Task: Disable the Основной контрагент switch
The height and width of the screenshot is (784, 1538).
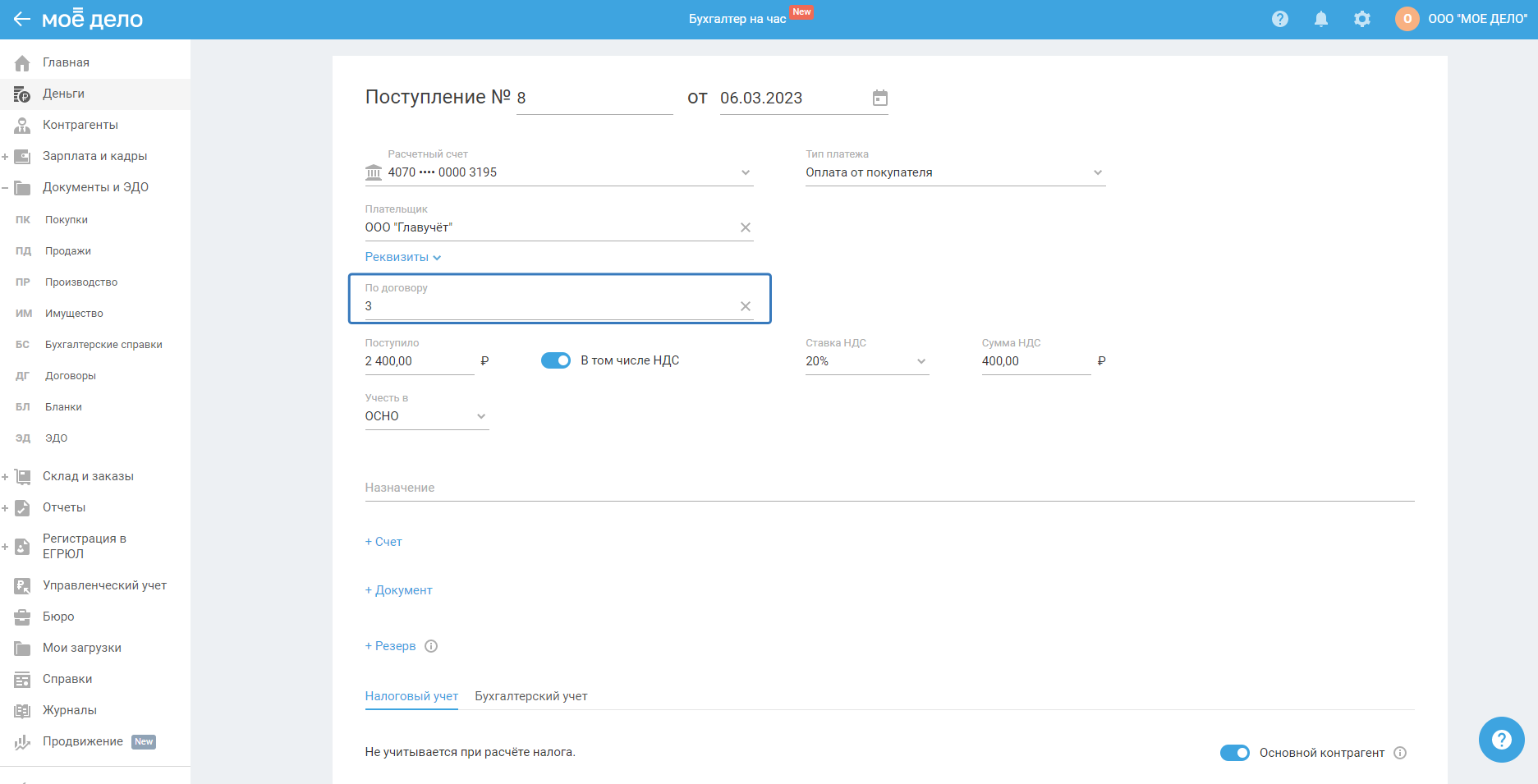Action: [1234, 753]
